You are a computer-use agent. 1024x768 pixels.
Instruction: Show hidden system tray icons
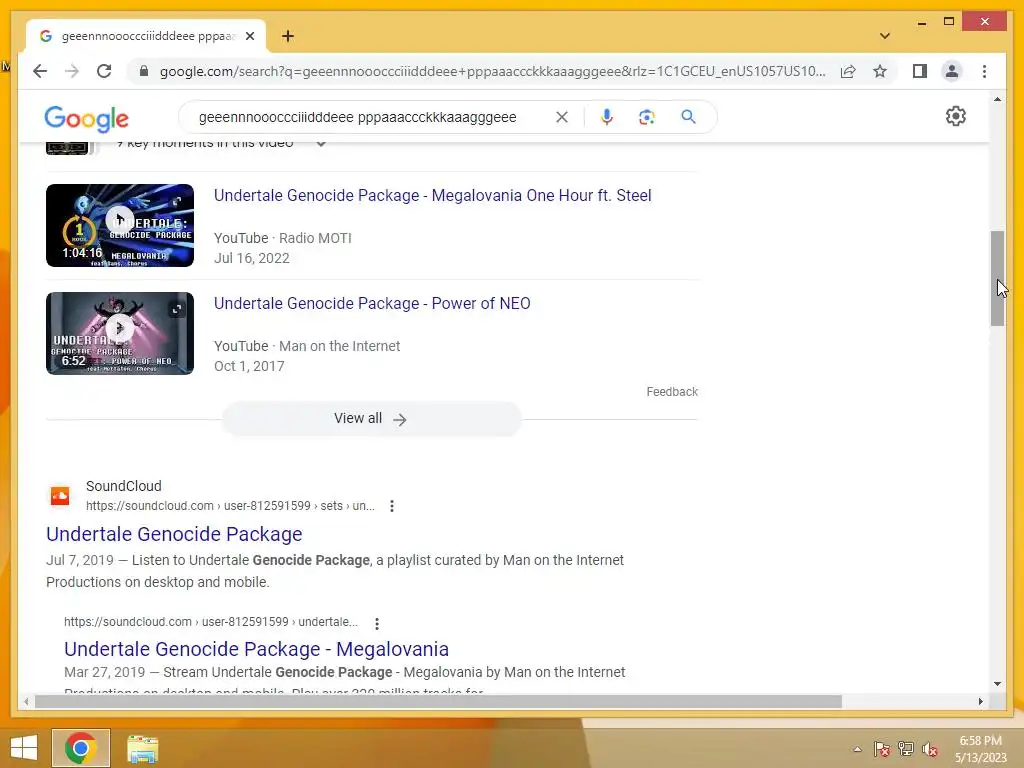tap(857, 749)
